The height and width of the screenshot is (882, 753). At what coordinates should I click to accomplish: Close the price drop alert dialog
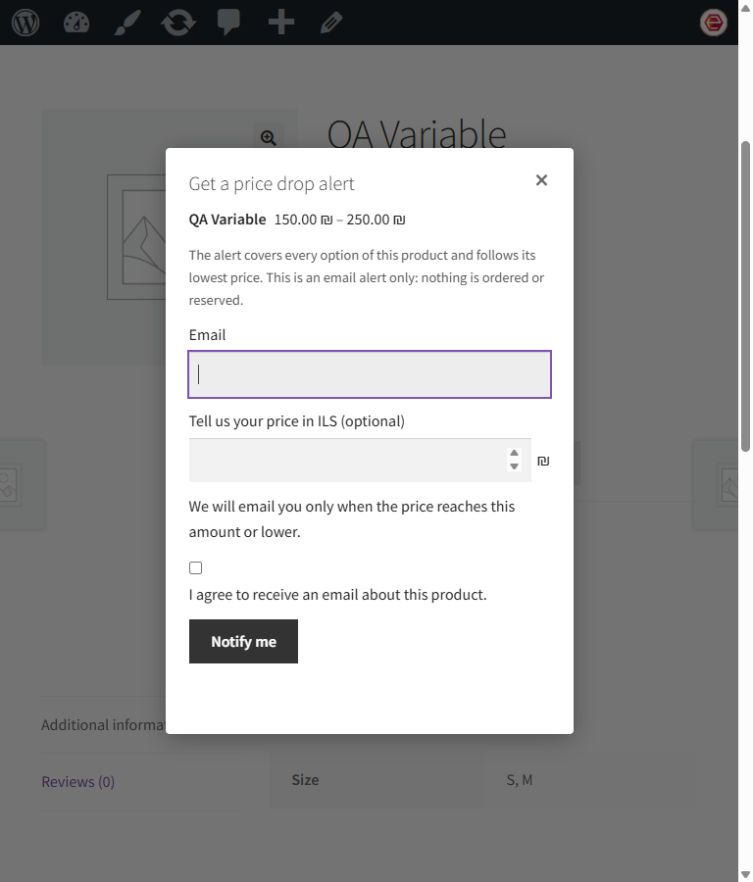click(x=541, y=180)
